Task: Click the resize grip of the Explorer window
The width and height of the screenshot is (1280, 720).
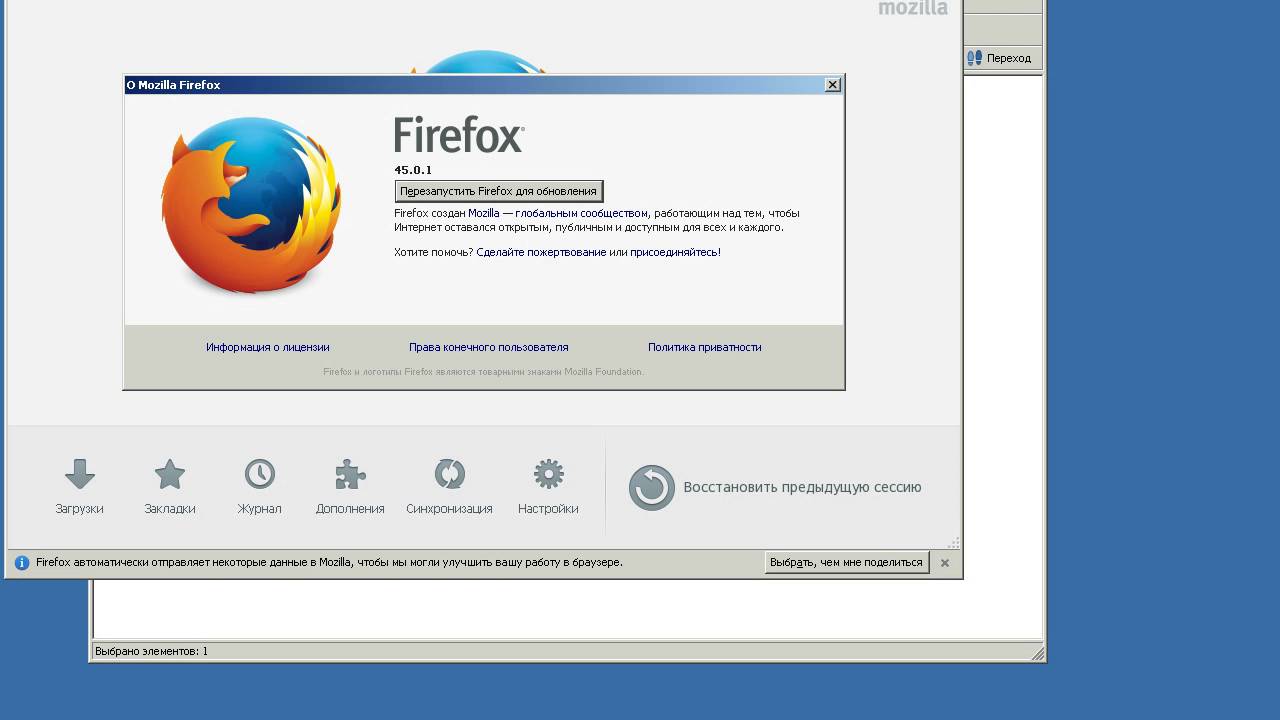Action: [x=1037, y=654]
